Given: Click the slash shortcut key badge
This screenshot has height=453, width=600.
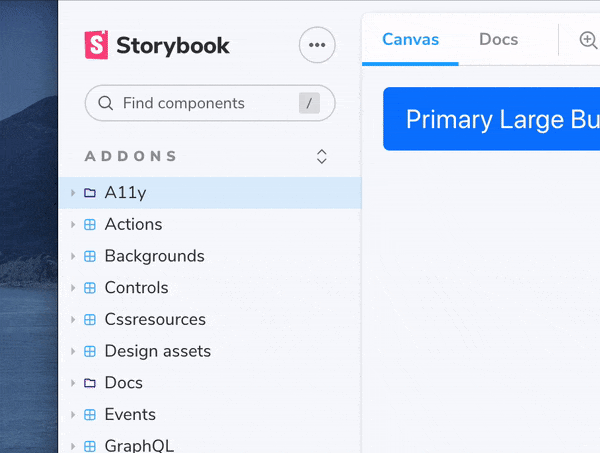Looking at the screenshot, I should click(309, 103).
